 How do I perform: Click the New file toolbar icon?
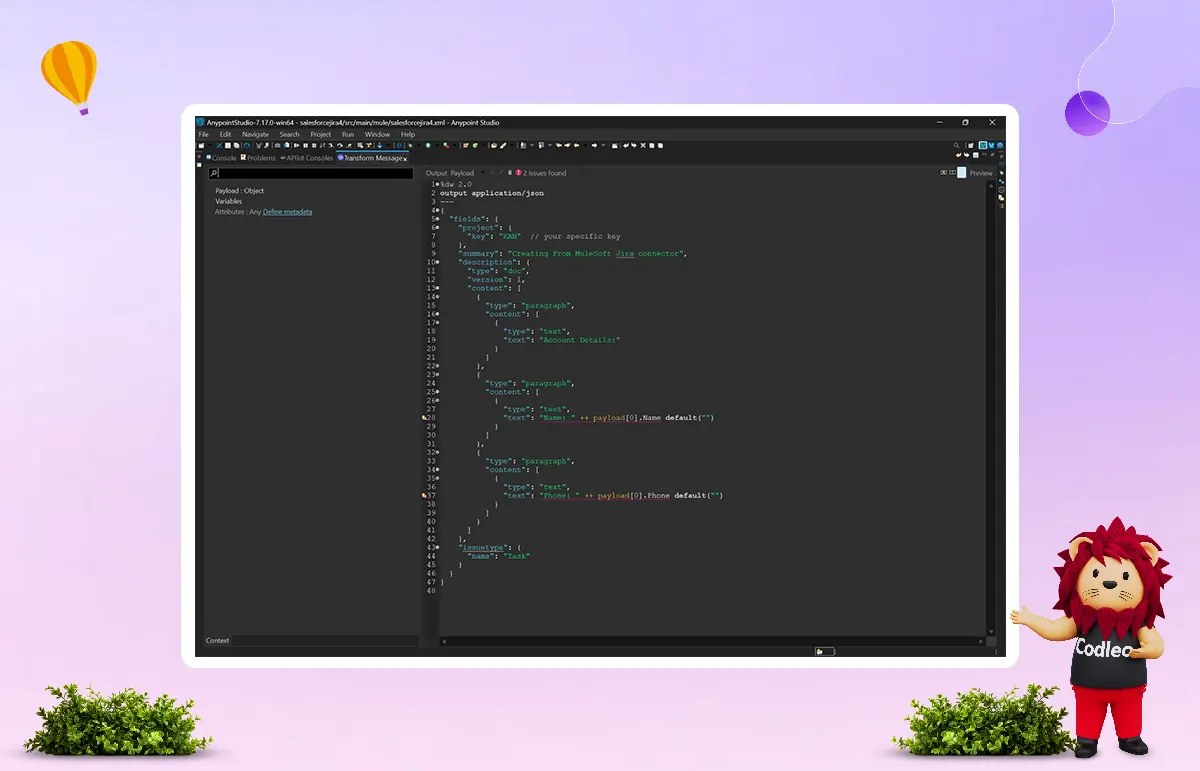click(x=201, y=146)
